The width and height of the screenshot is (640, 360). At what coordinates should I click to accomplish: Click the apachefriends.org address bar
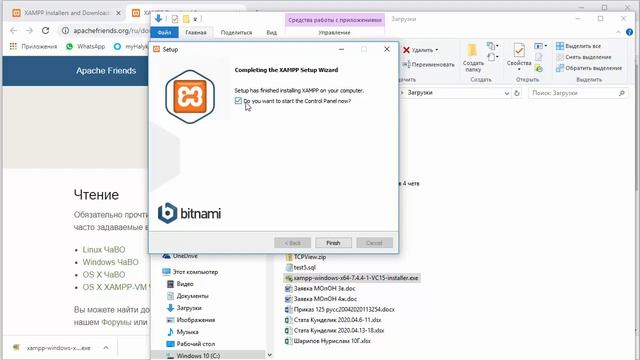(x=111, y=31)
